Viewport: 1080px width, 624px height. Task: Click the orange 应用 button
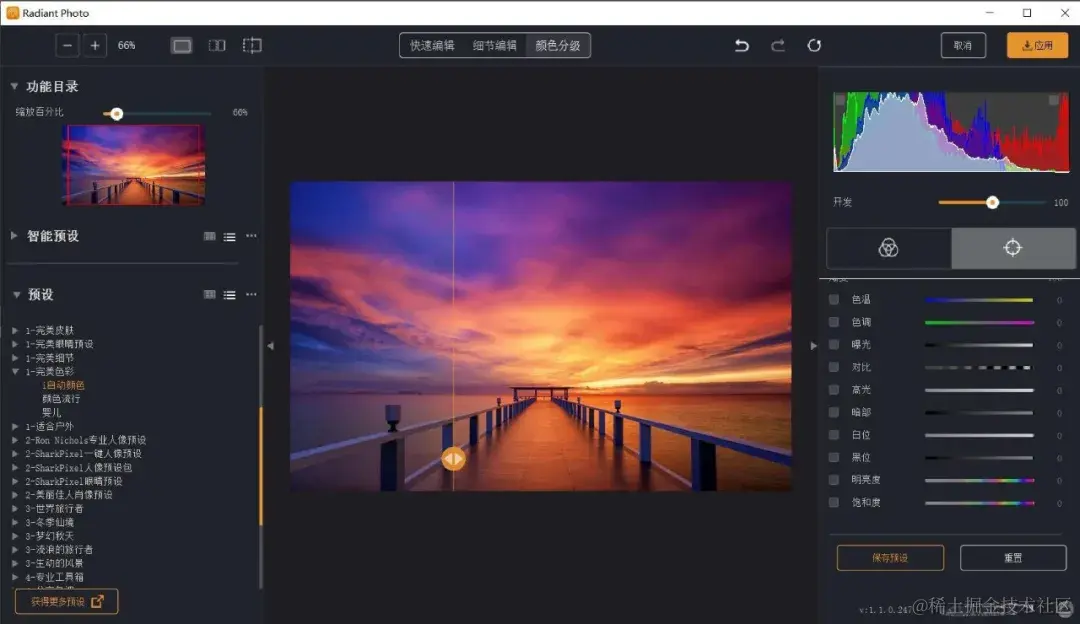[1037, 45]
